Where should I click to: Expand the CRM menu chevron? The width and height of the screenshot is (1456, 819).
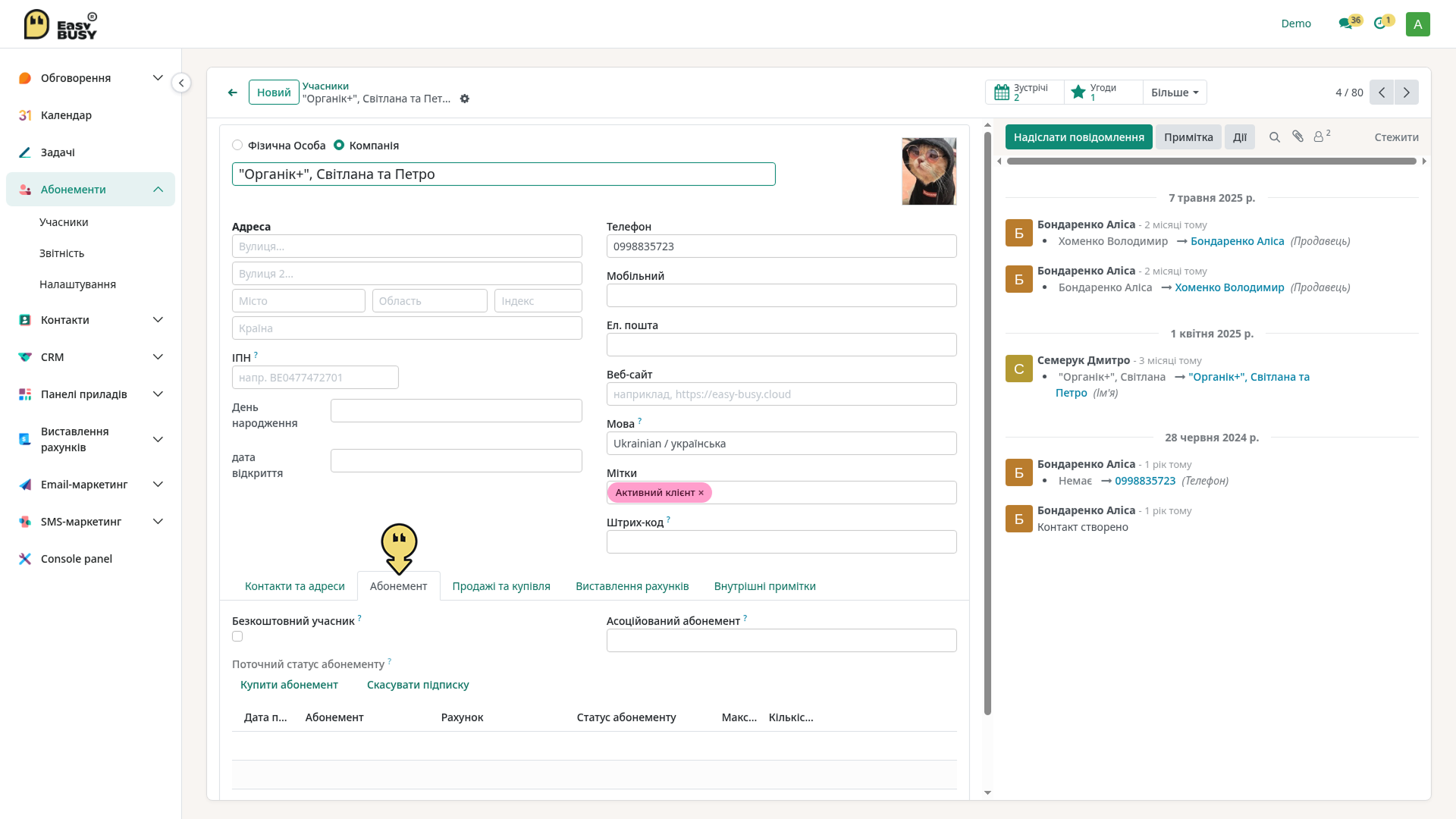[x=158, y=357]
